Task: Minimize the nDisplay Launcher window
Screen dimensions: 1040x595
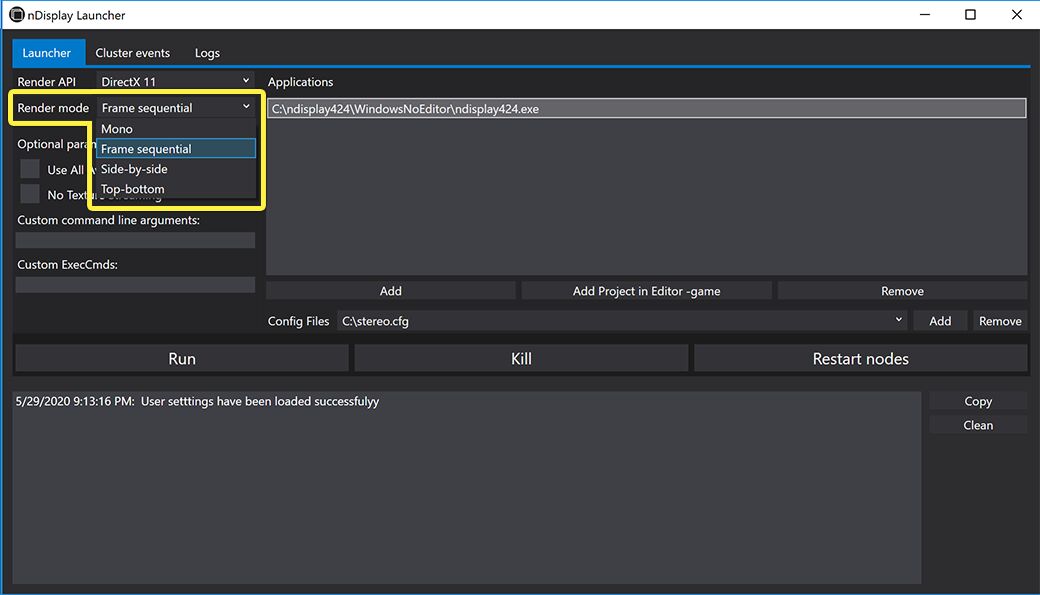Action: (x=924, y=15)
